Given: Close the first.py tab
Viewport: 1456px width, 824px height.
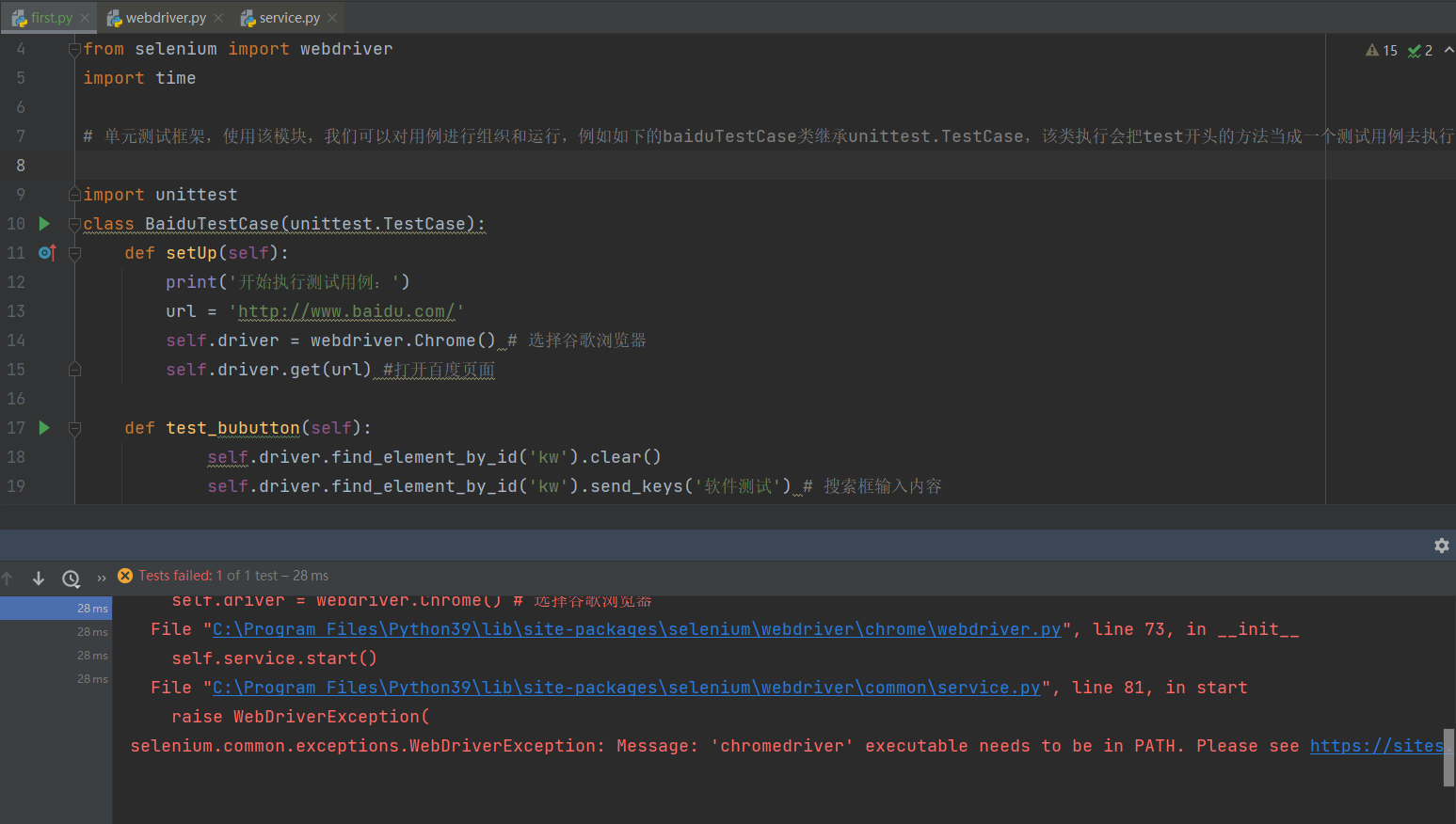Looking at the screenshot, I should [85, 18].
